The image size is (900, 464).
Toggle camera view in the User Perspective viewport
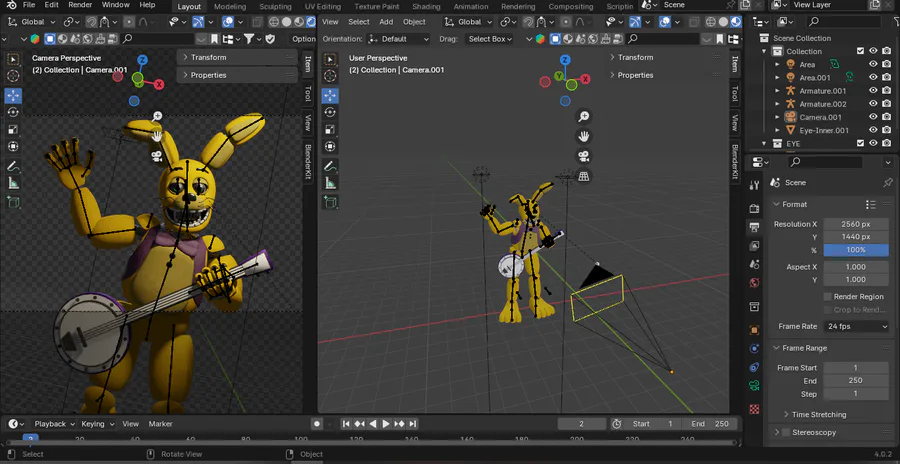click(x=584, y=156)
